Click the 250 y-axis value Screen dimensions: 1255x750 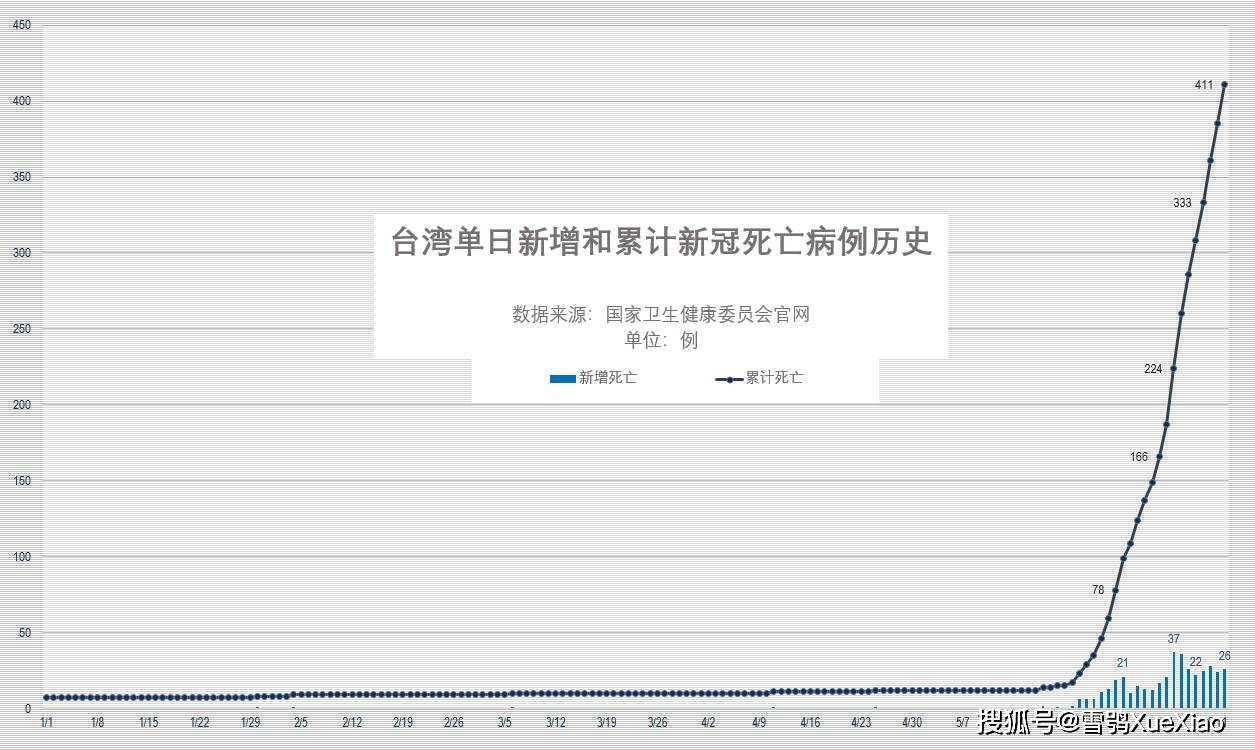[x=23, y=329]
